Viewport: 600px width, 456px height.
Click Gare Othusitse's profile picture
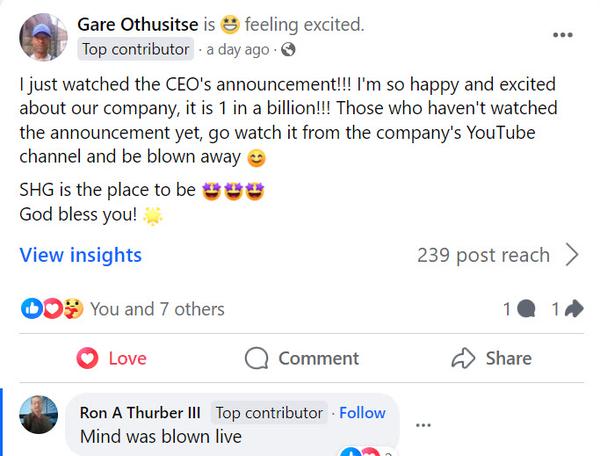(44, 37)
